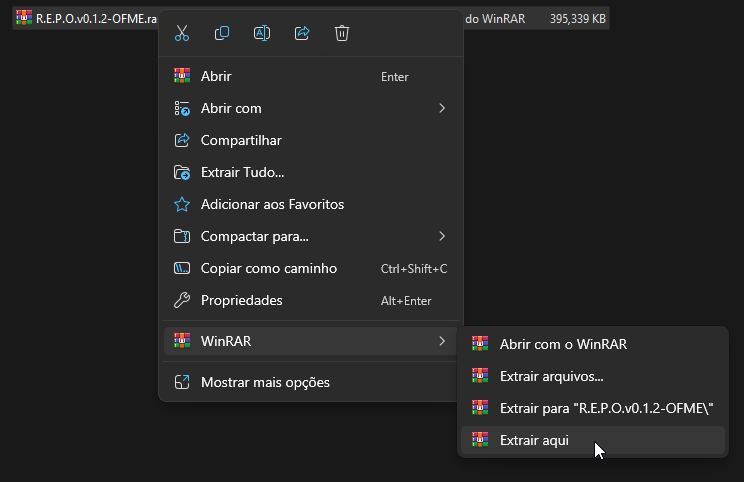This screenshot has width=744, height=482.
Task: Expand the WinRAR submenu chevron
Action: [442, 341]
